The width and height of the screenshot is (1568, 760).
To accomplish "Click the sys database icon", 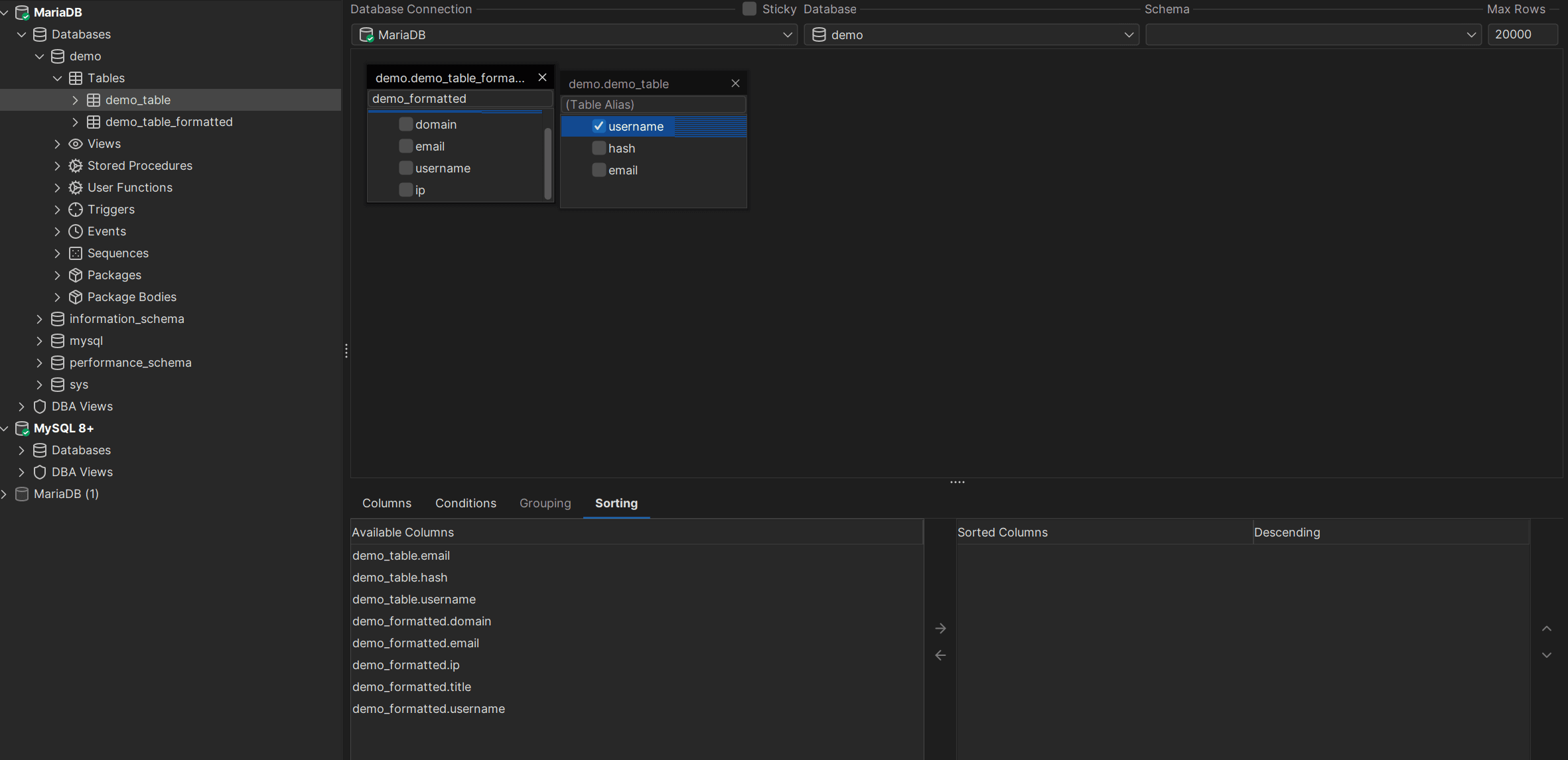I will [58, 385].
